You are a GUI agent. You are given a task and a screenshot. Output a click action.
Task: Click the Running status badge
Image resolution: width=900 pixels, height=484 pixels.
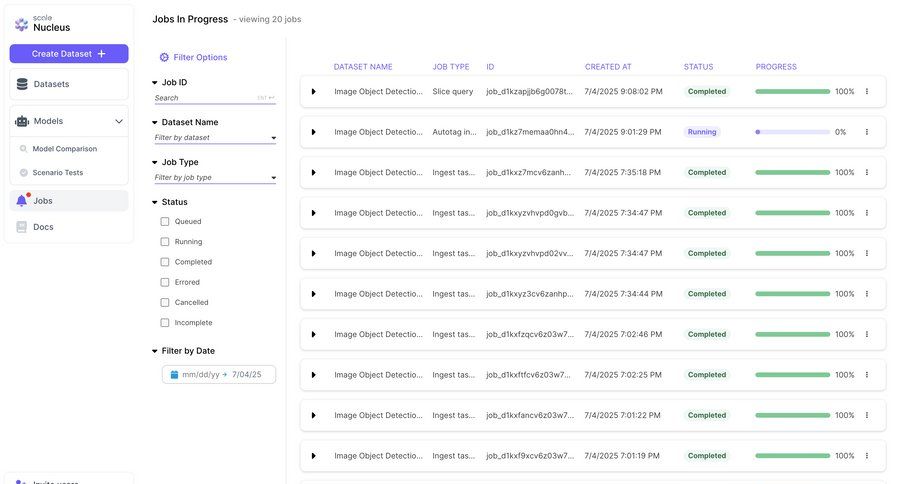702,132
